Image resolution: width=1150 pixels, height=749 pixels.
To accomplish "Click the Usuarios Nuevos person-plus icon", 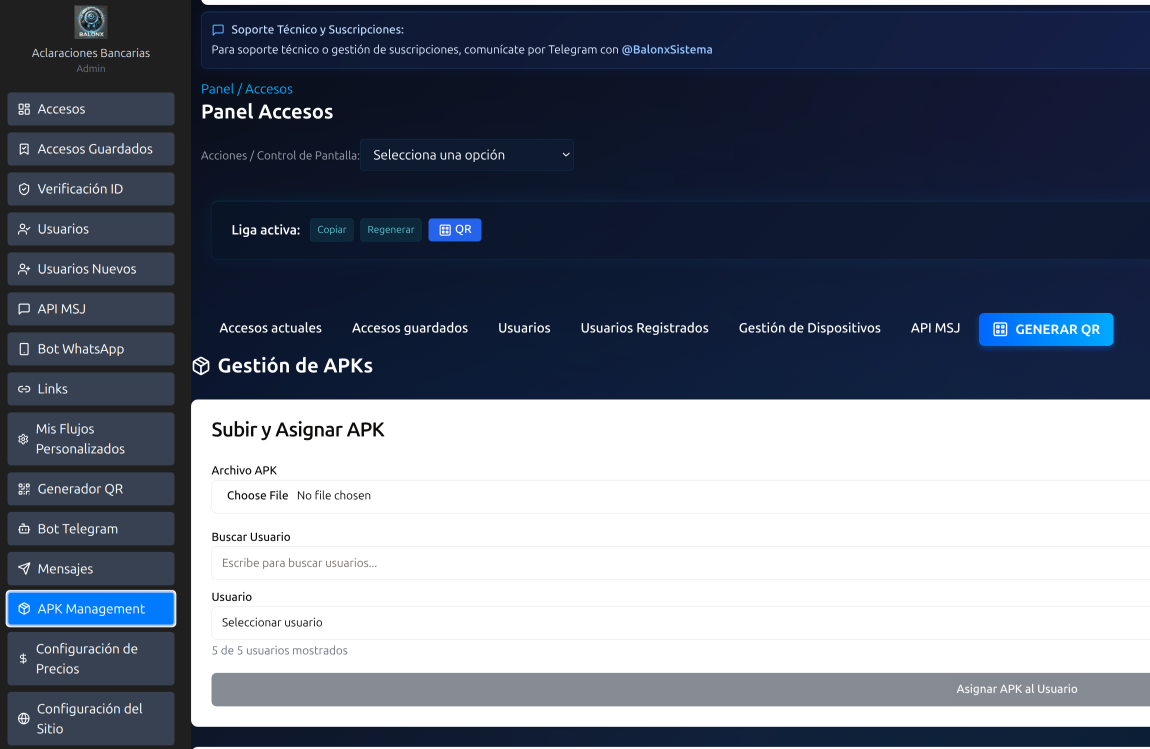I will coord(24,269).
